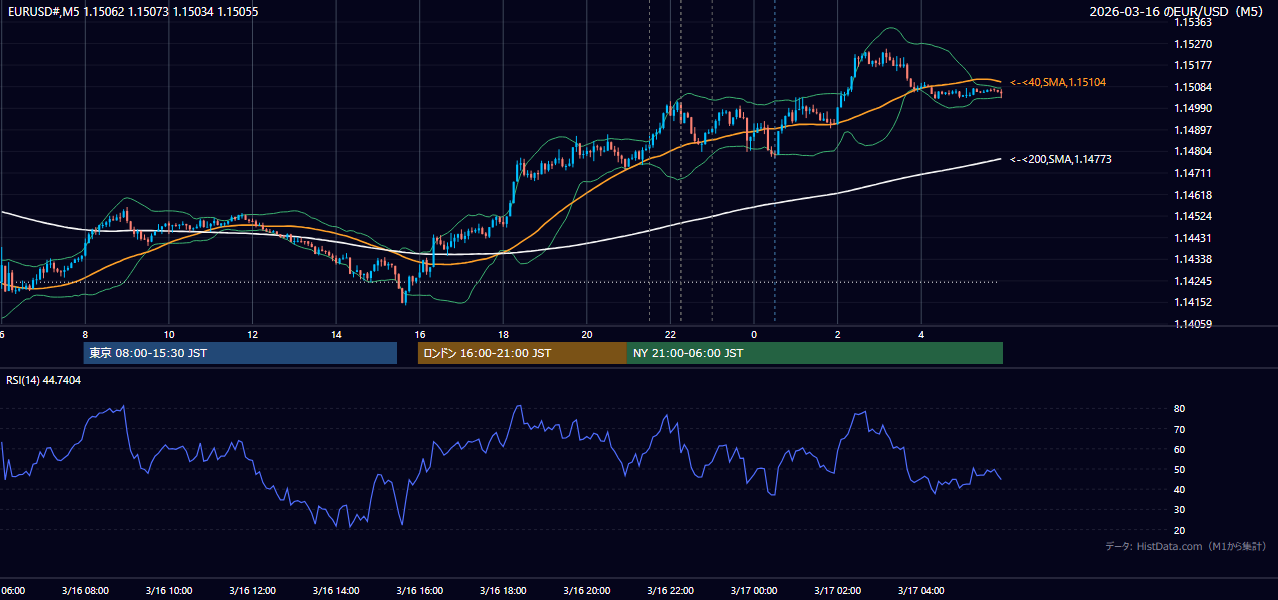1278x600 pixels.
Task: Click price axis value 1.15177
Action: tap(1192, 65)
